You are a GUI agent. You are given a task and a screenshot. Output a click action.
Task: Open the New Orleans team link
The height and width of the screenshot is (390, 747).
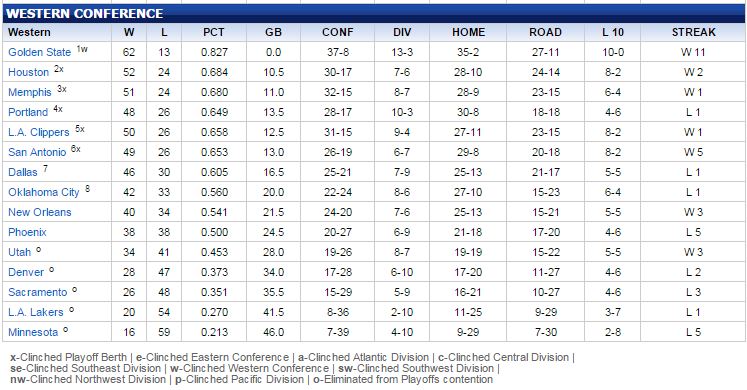click(40, 212)
